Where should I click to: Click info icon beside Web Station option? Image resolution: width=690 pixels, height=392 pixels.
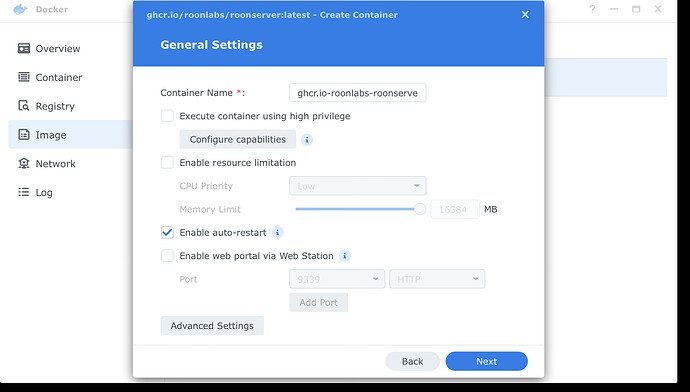coord(345,256)
